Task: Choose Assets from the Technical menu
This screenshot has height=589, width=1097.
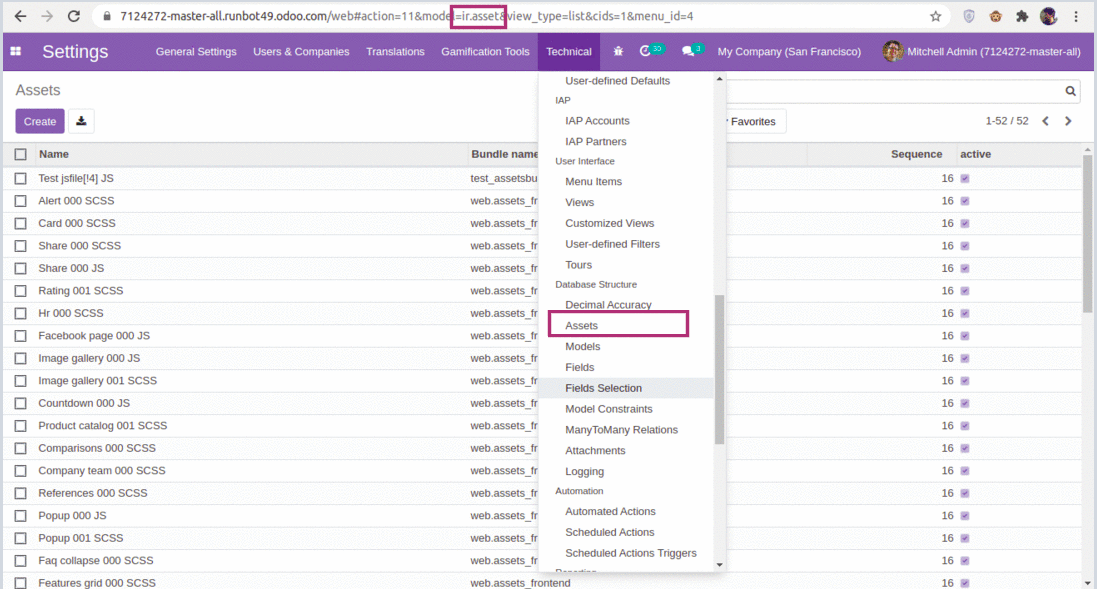Action: (x=582, y=325)
